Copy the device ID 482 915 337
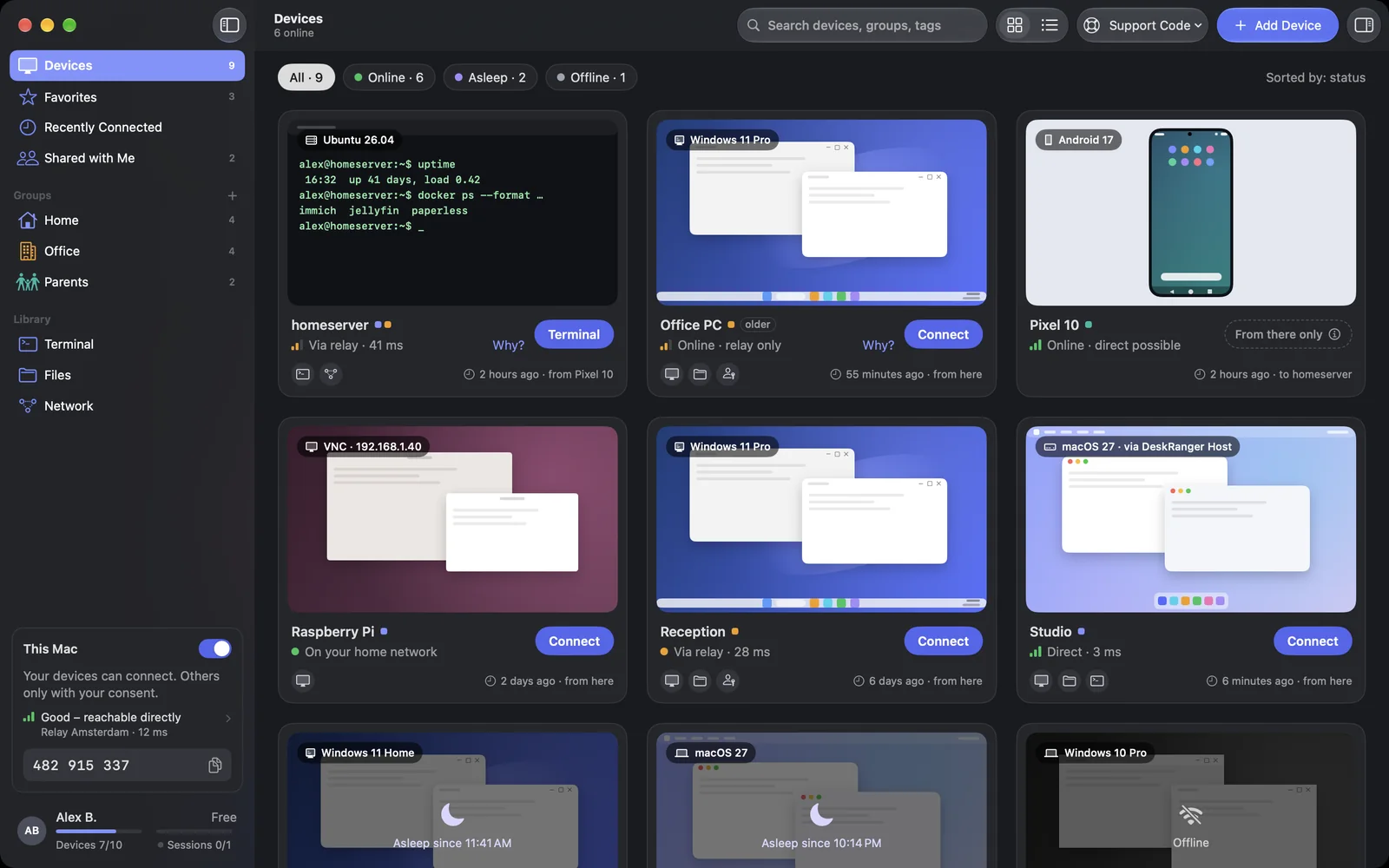Image resolution: width=1389 pixels, height=868 pixels. (x=215, y=765)
